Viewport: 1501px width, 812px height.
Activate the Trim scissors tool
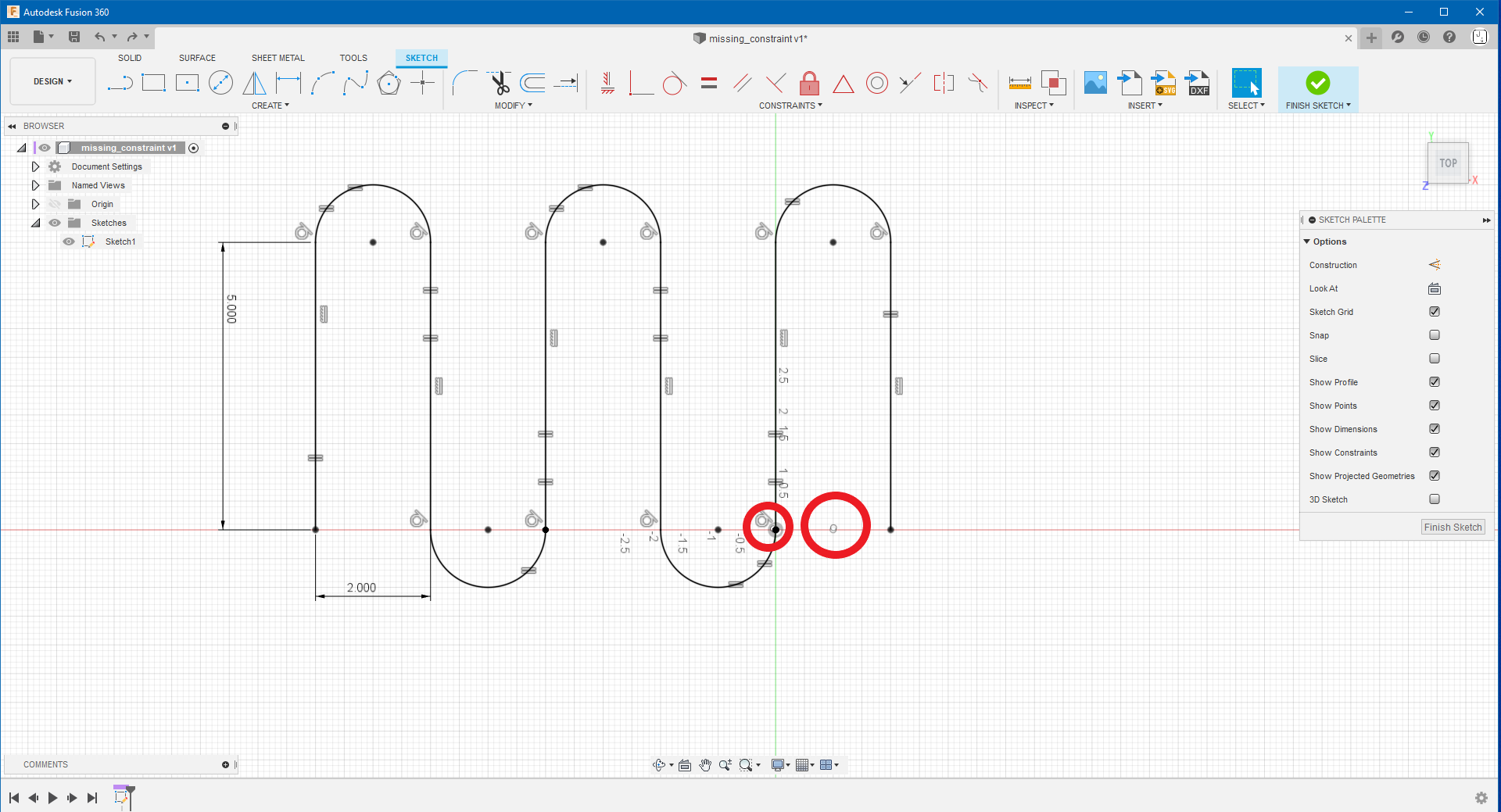[x=499, y=83]
